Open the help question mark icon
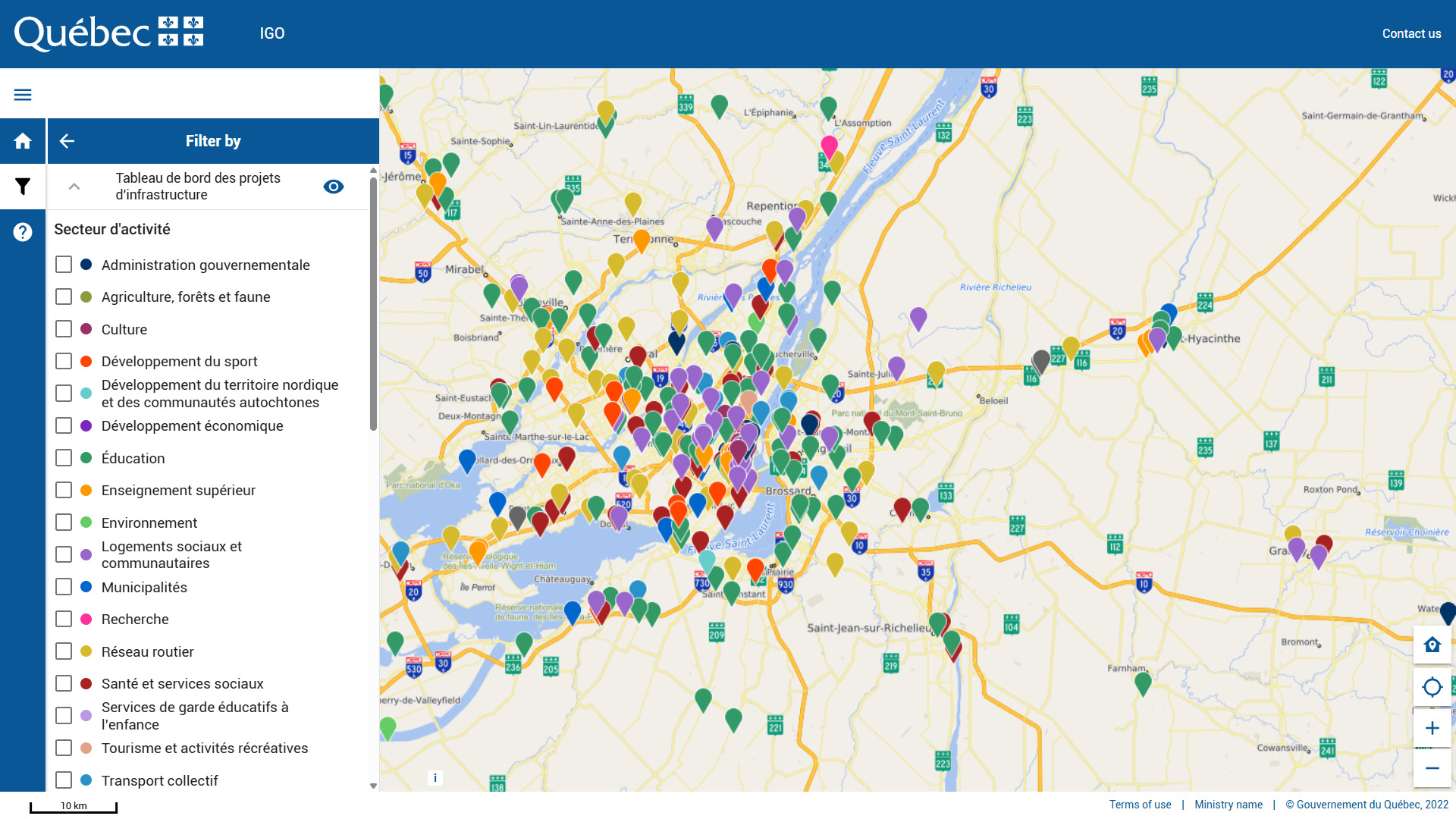 click(x=23, y=232)
